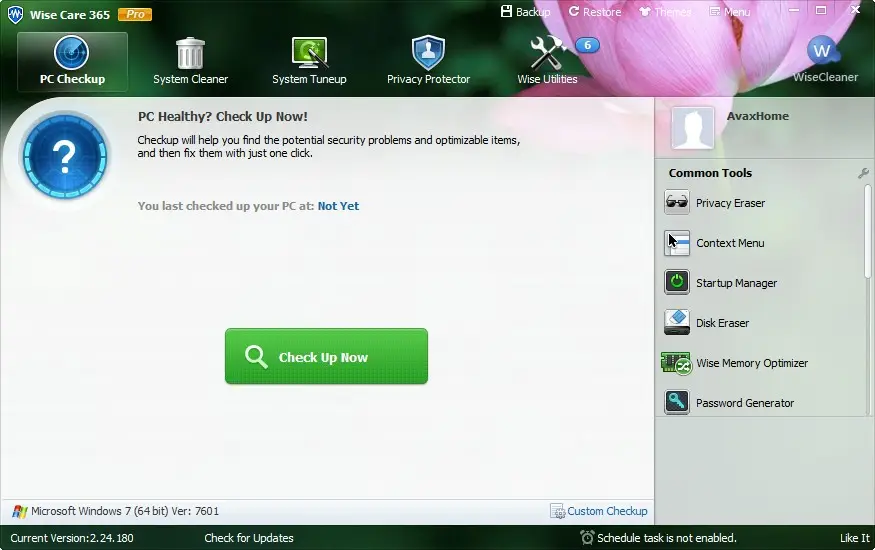Go to Privacy Protector tab
This screenshot has height=550, width=875.
pos(428,61)
